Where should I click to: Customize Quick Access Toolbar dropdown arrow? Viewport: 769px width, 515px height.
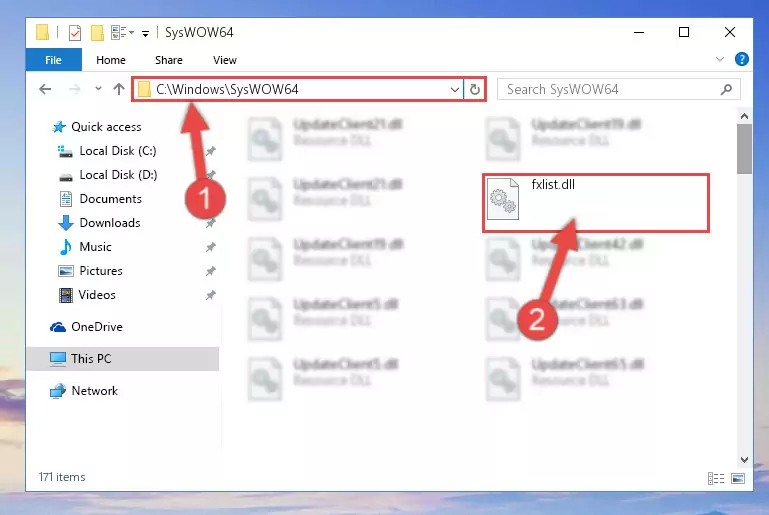[x=145, y=34]
